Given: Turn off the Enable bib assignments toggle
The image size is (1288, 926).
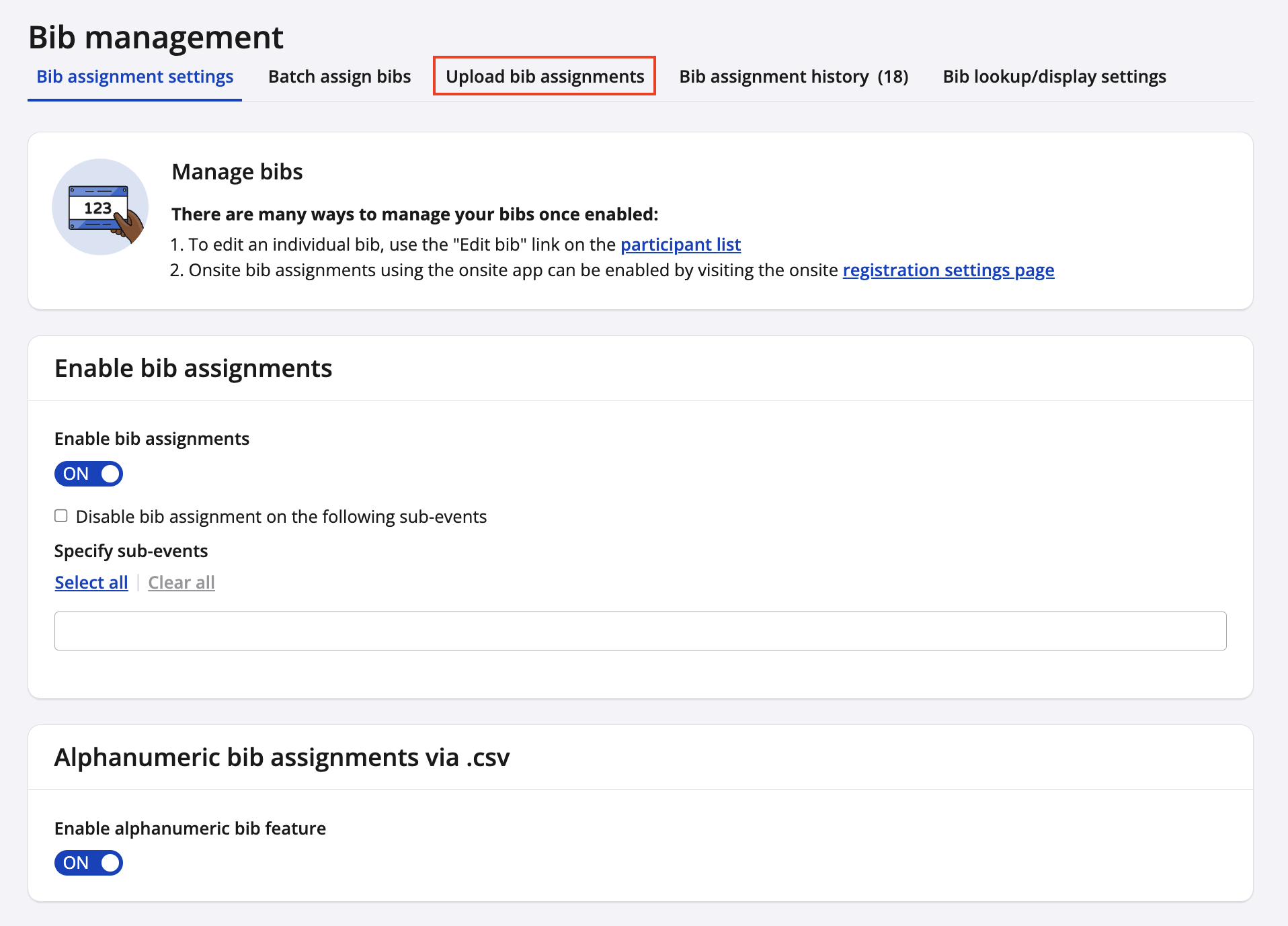Looking at the screenshot, I should (89, 474).
